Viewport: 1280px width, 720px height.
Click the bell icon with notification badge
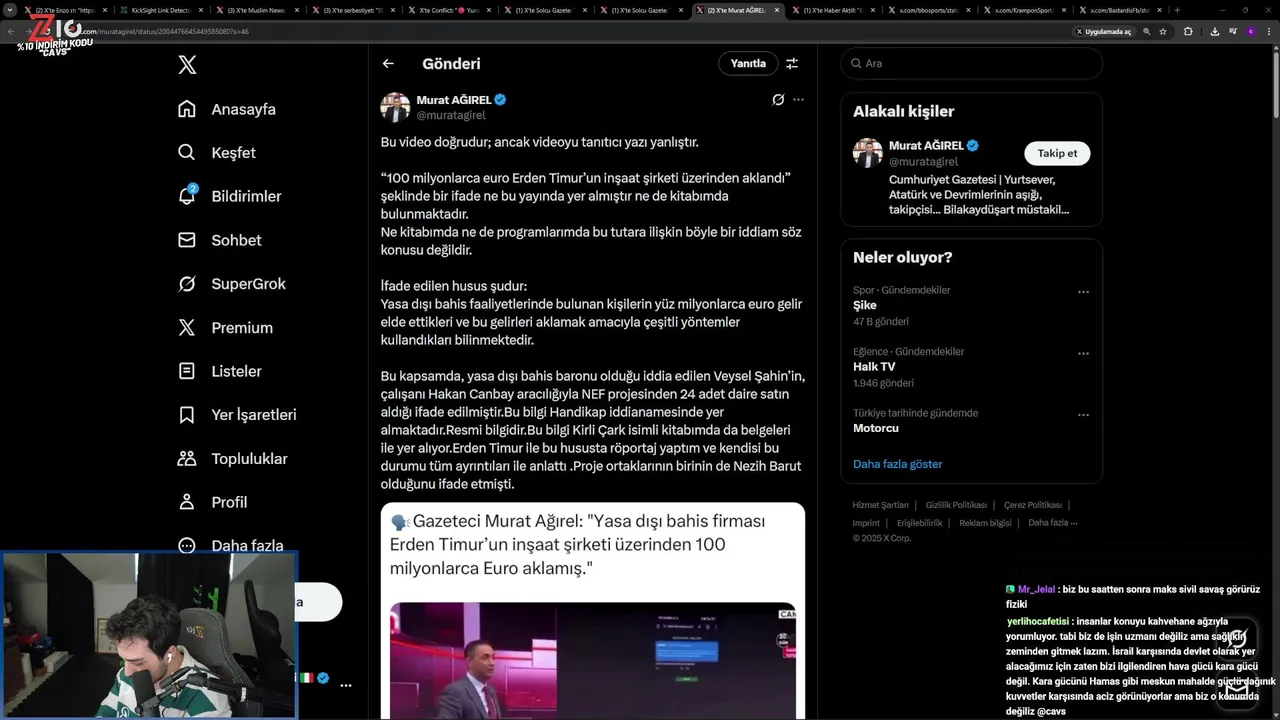(187, 196)
